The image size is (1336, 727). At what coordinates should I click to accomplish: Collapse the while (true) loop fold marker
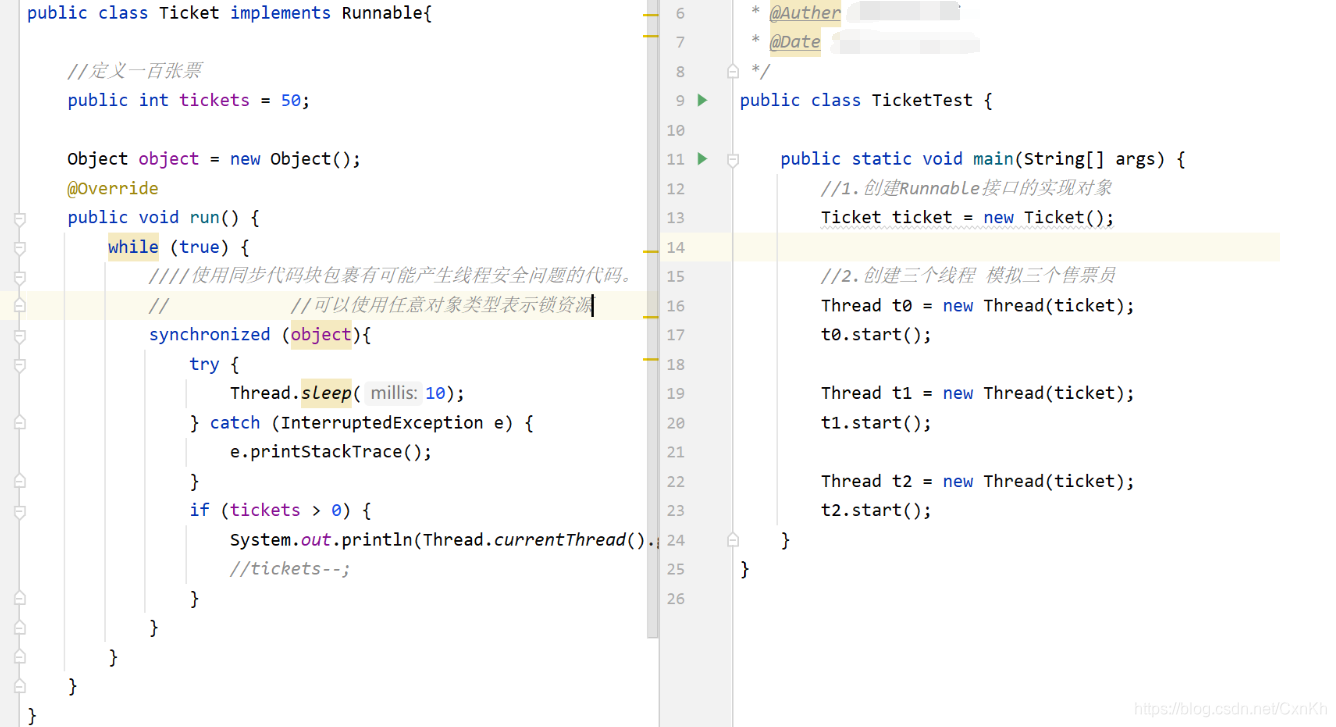[20, 247]
